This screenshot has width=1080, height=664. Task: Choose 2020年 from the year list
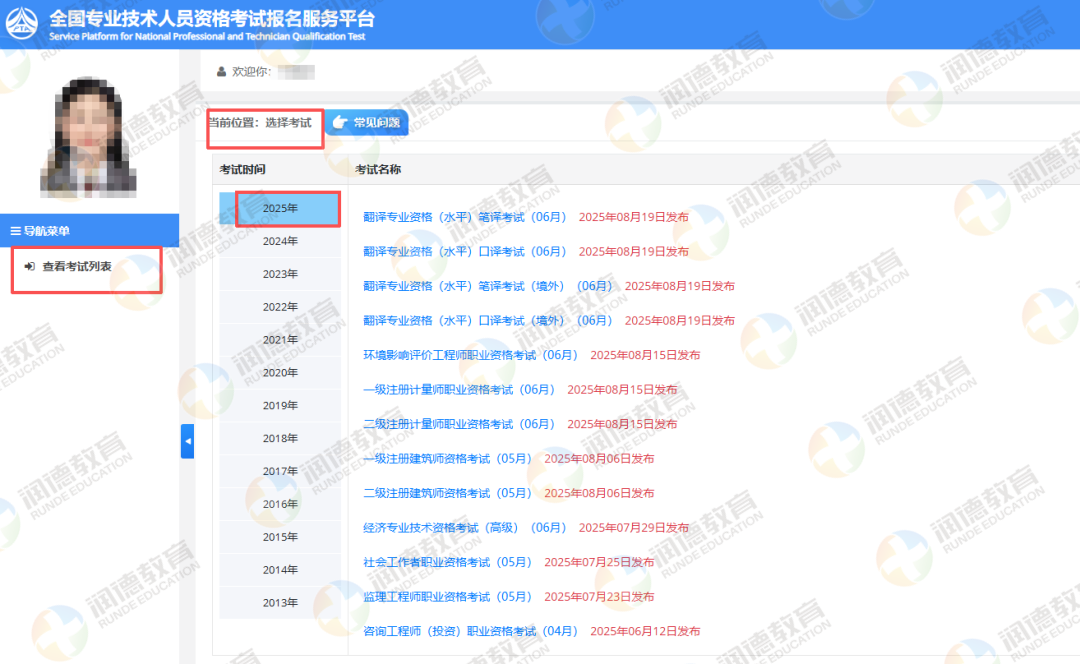click(280, 373)
